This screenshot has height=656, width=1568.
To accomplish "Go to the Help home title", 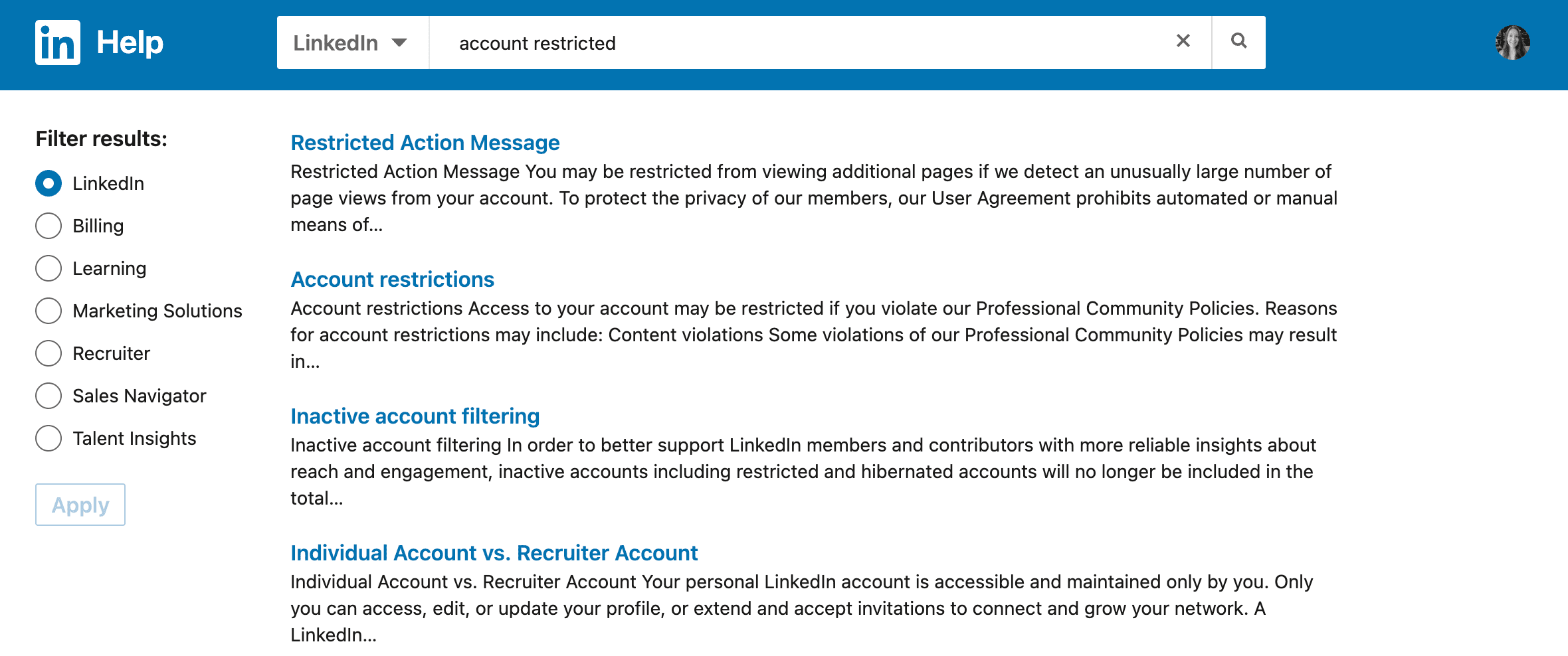I will (130, 42).
